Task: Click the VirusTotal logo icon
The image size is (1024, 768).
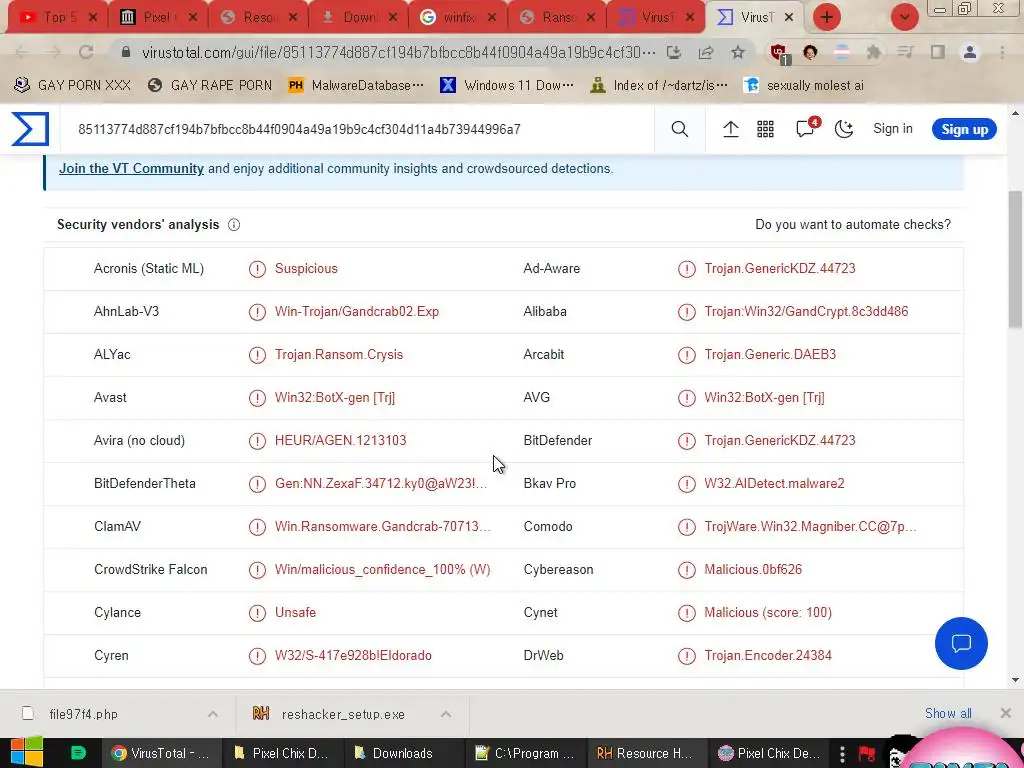Action: 30,129
